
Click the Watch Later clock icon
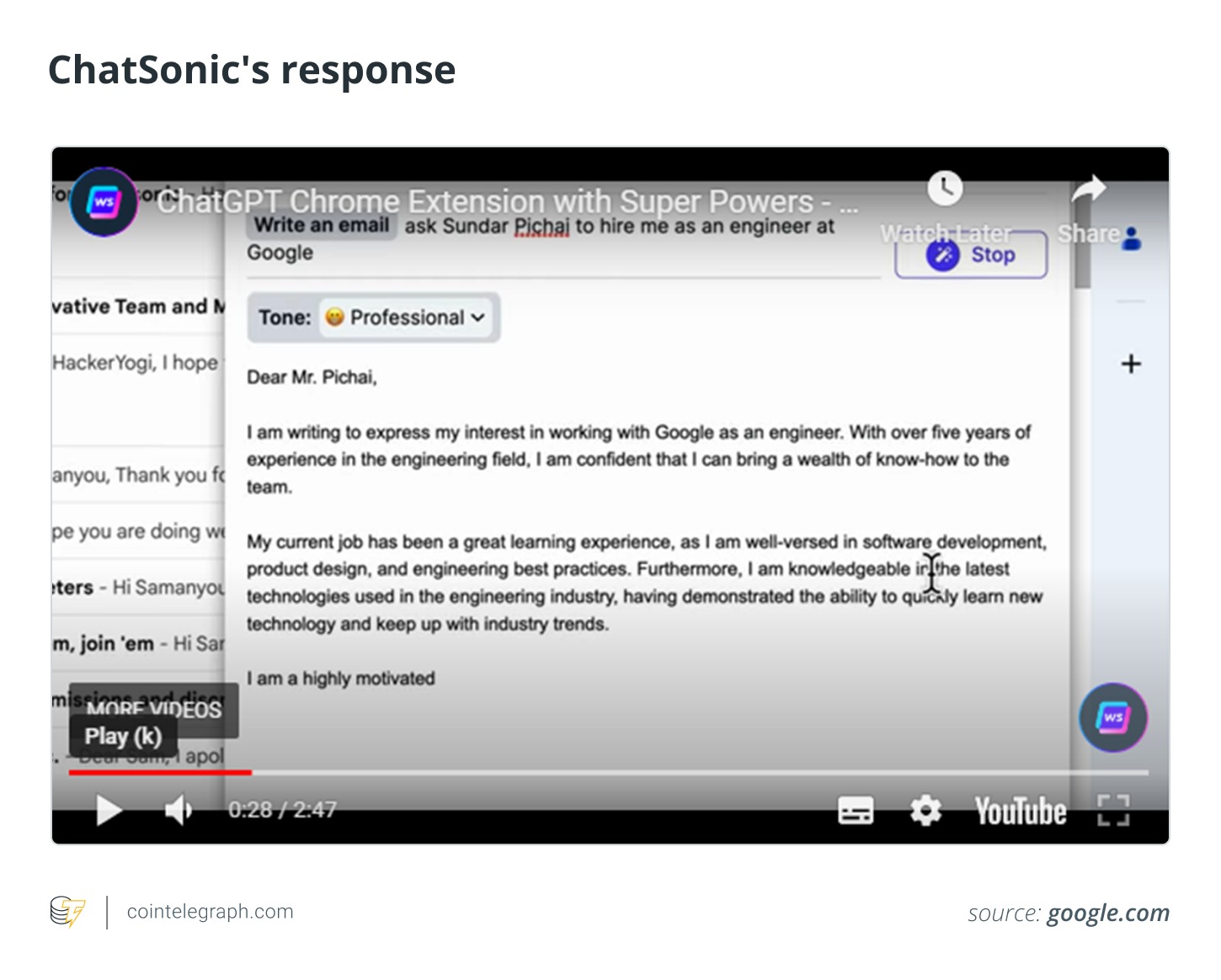click(x=945, y=189)
